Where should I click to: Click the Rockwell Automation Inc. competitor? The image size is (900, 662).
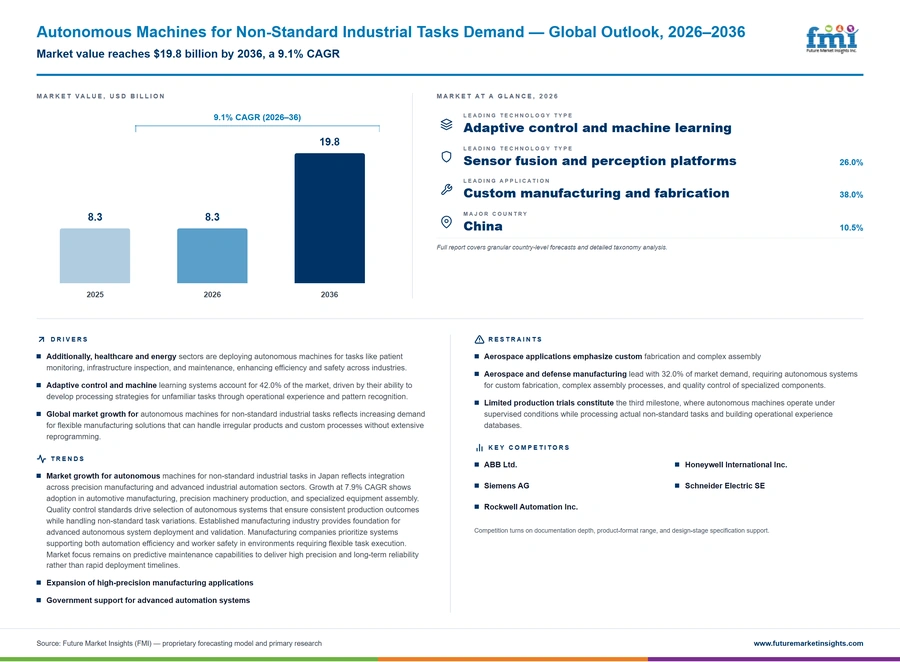click(530, 507)
